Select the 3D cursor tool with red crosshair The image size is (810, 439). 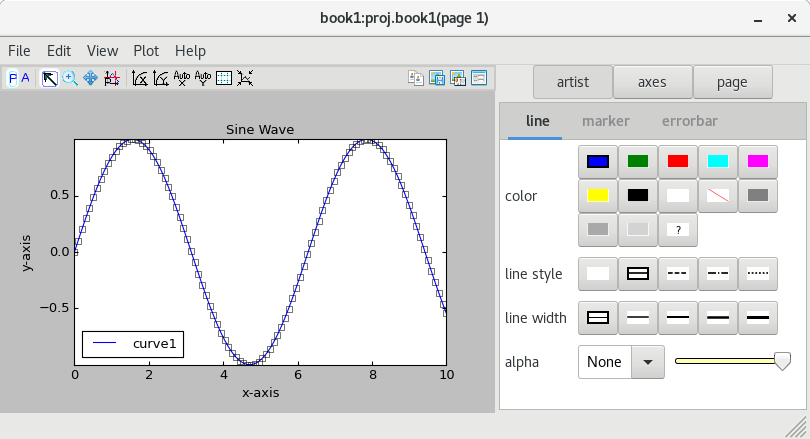[112, 79]
